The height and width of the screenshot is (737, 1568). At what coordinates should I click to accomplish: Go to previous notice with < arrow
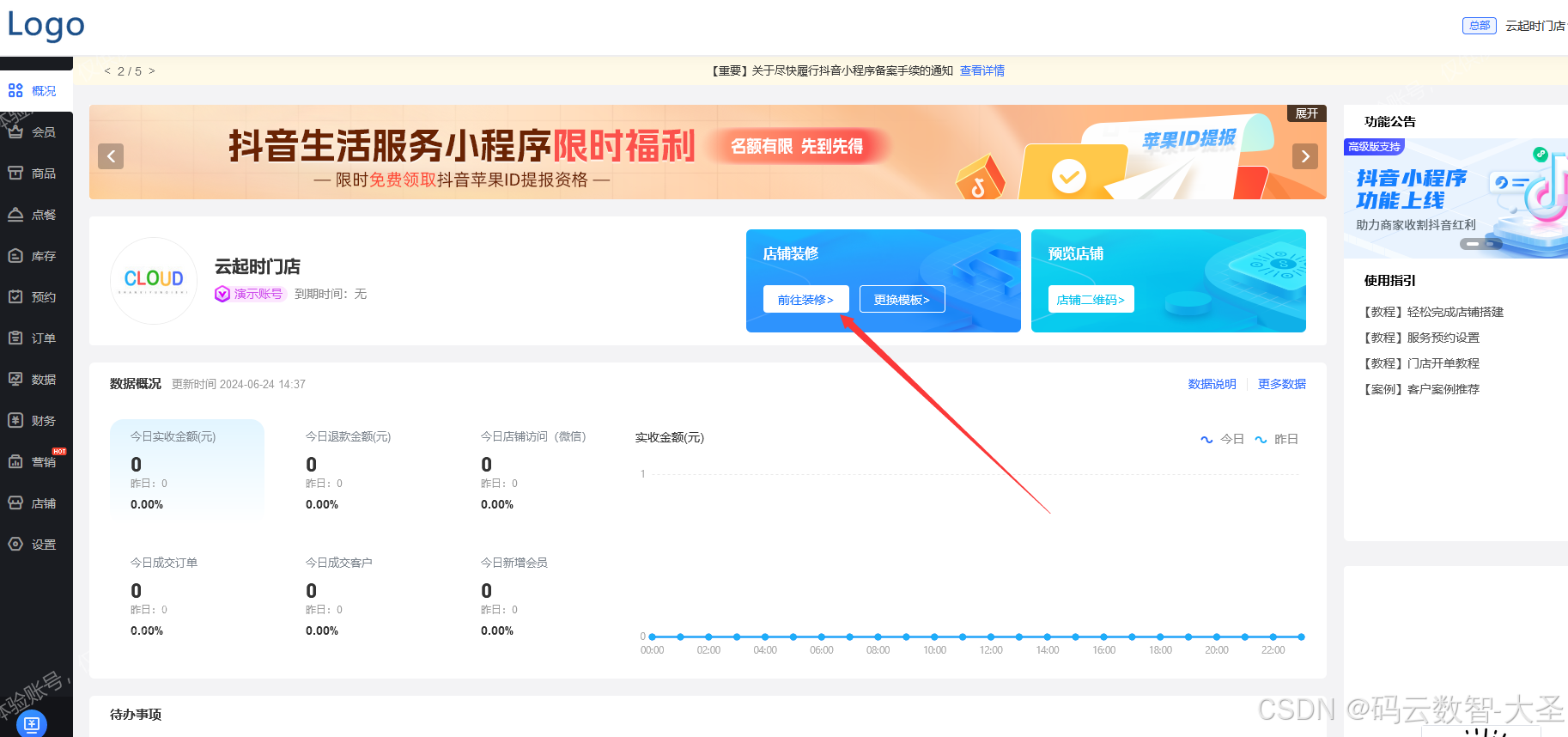coord(107,71)
